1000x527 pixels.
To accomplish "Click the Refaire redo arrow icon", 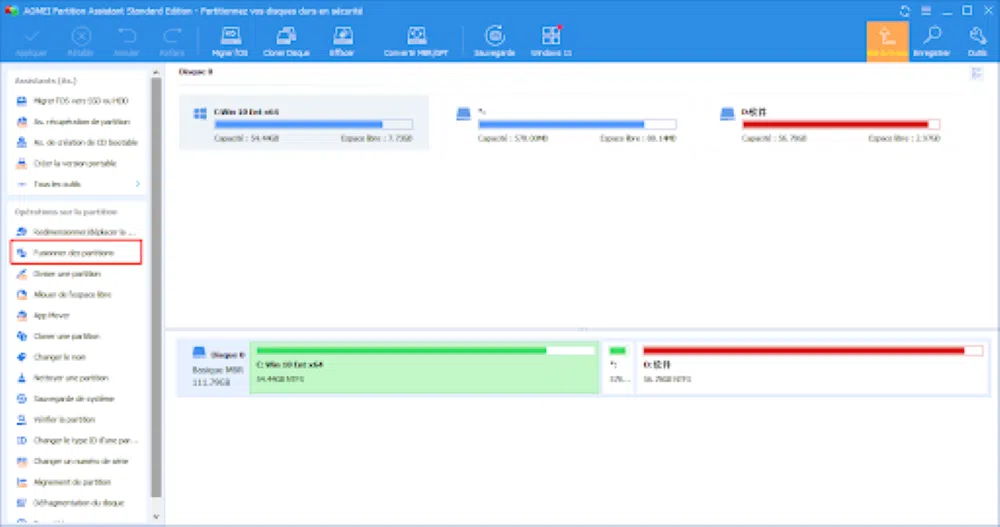I will (x=172, y=41).
